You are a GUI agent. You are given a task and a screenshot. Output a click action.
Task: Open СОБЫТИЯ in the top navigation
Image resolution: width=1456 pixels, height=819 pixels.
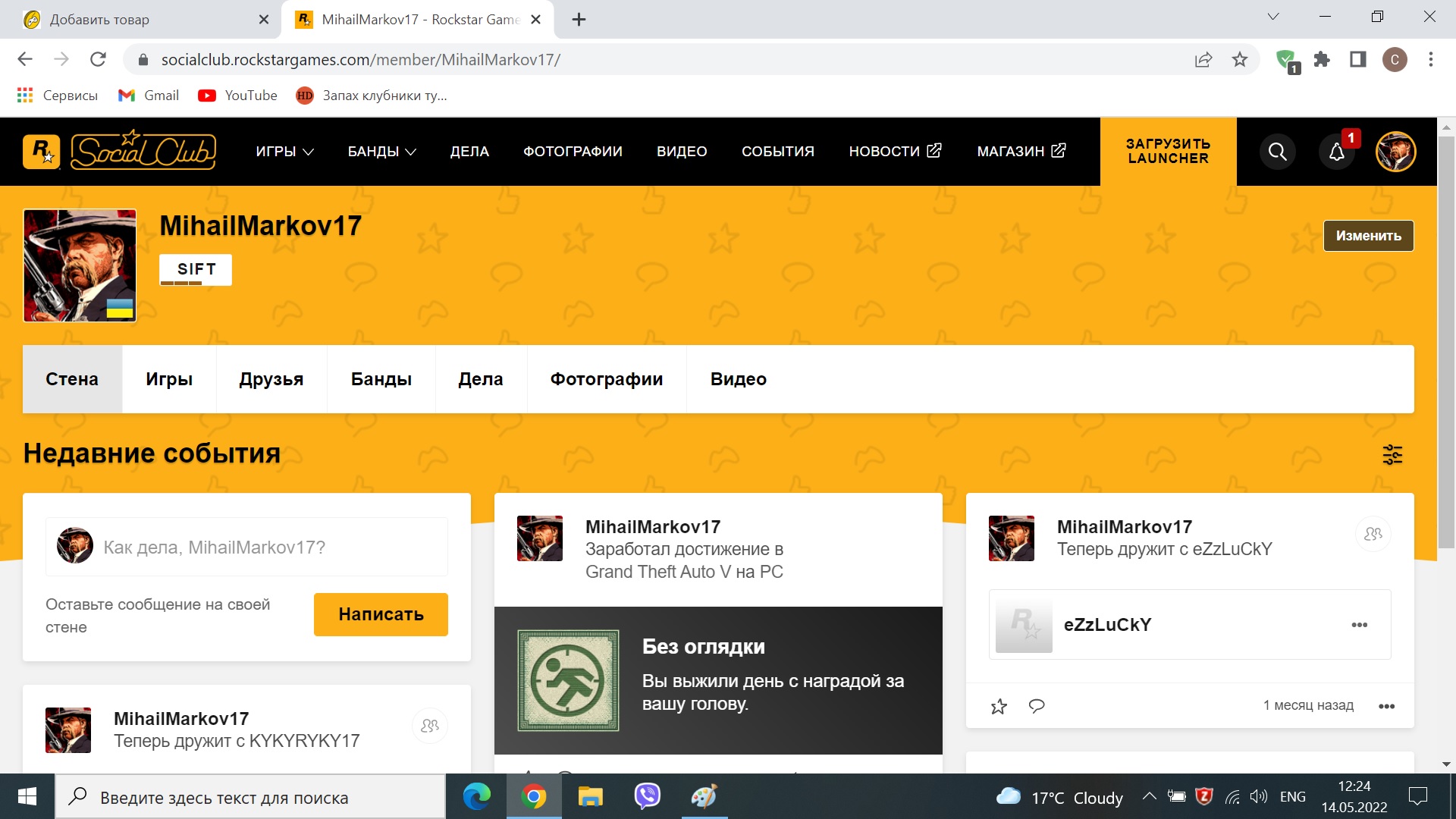click(778, 152)
